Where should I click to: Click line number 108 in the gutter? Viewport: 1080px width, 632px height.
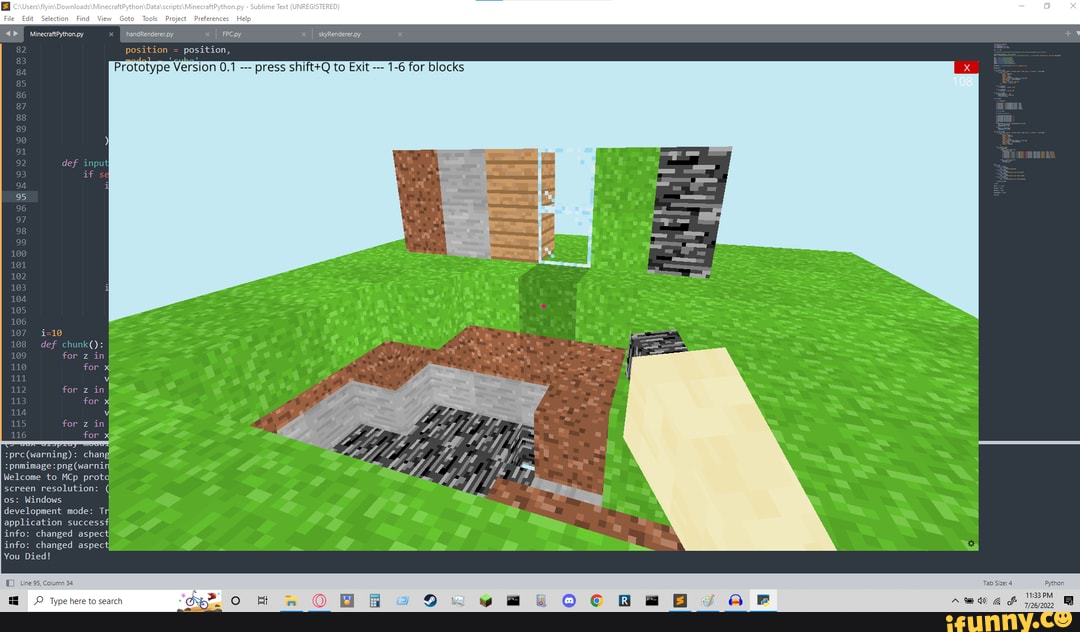(19, 344)
